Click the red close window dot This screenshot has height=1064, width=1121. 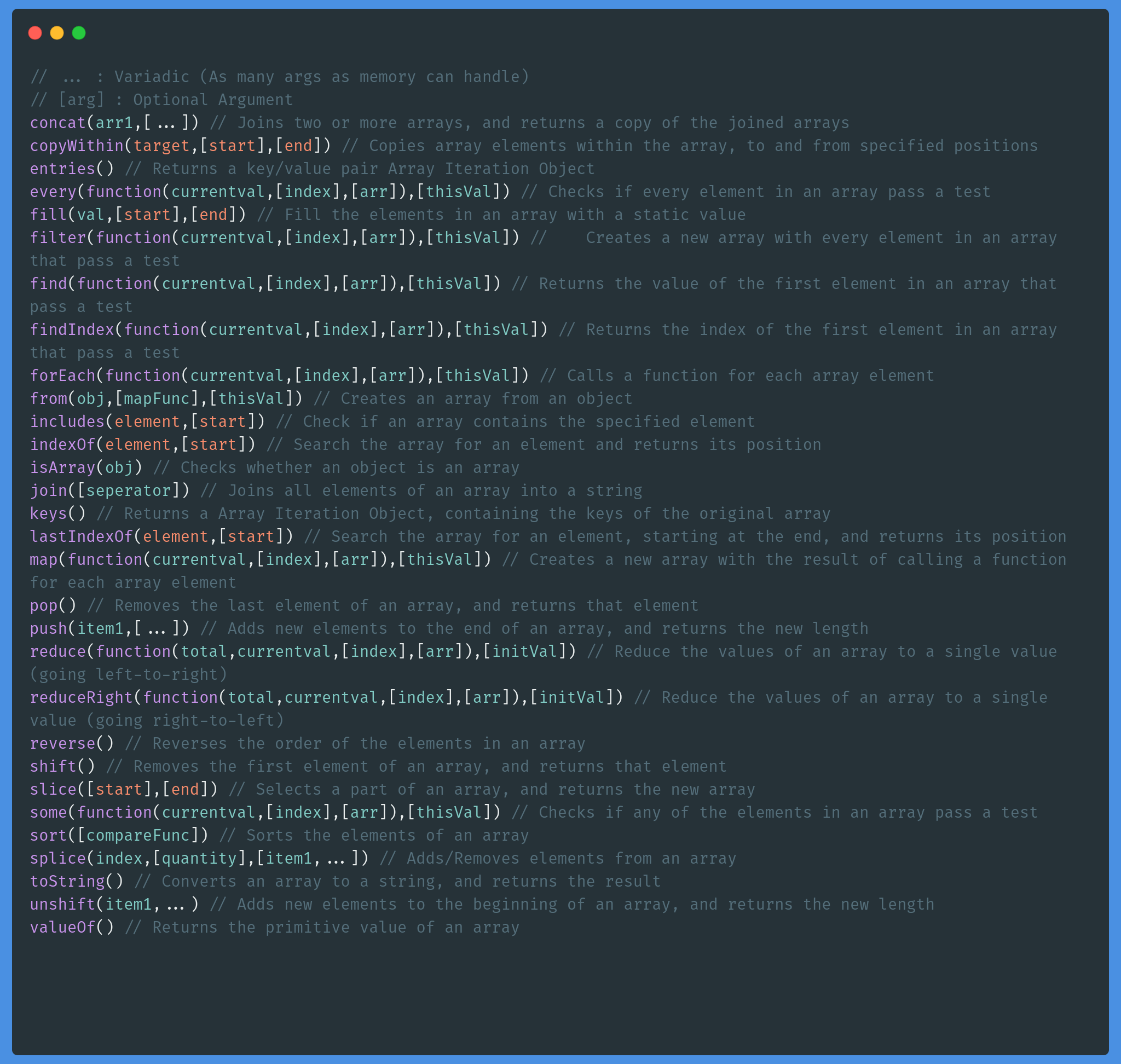pos(35,33)
